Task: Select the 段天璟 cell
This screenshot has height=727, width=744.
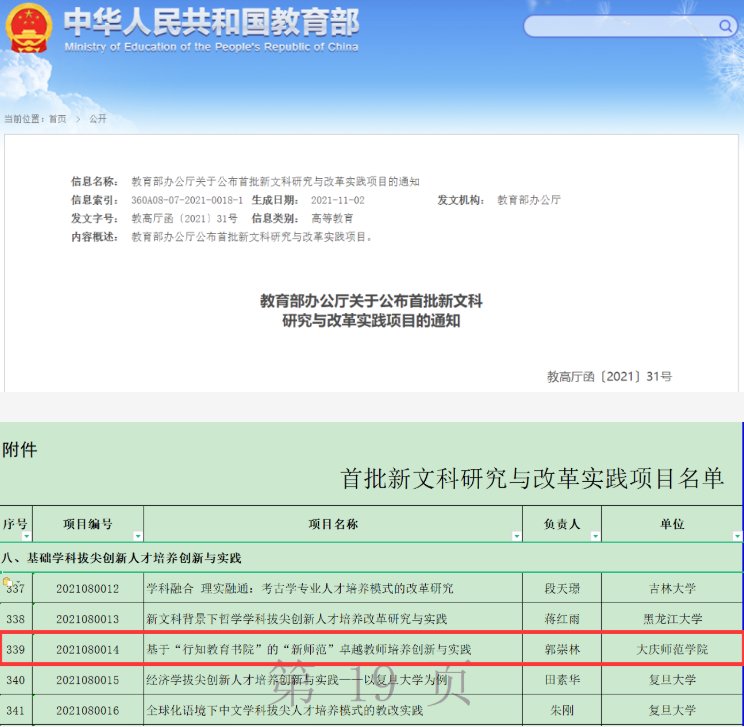Action: click(x=562, y=588)
